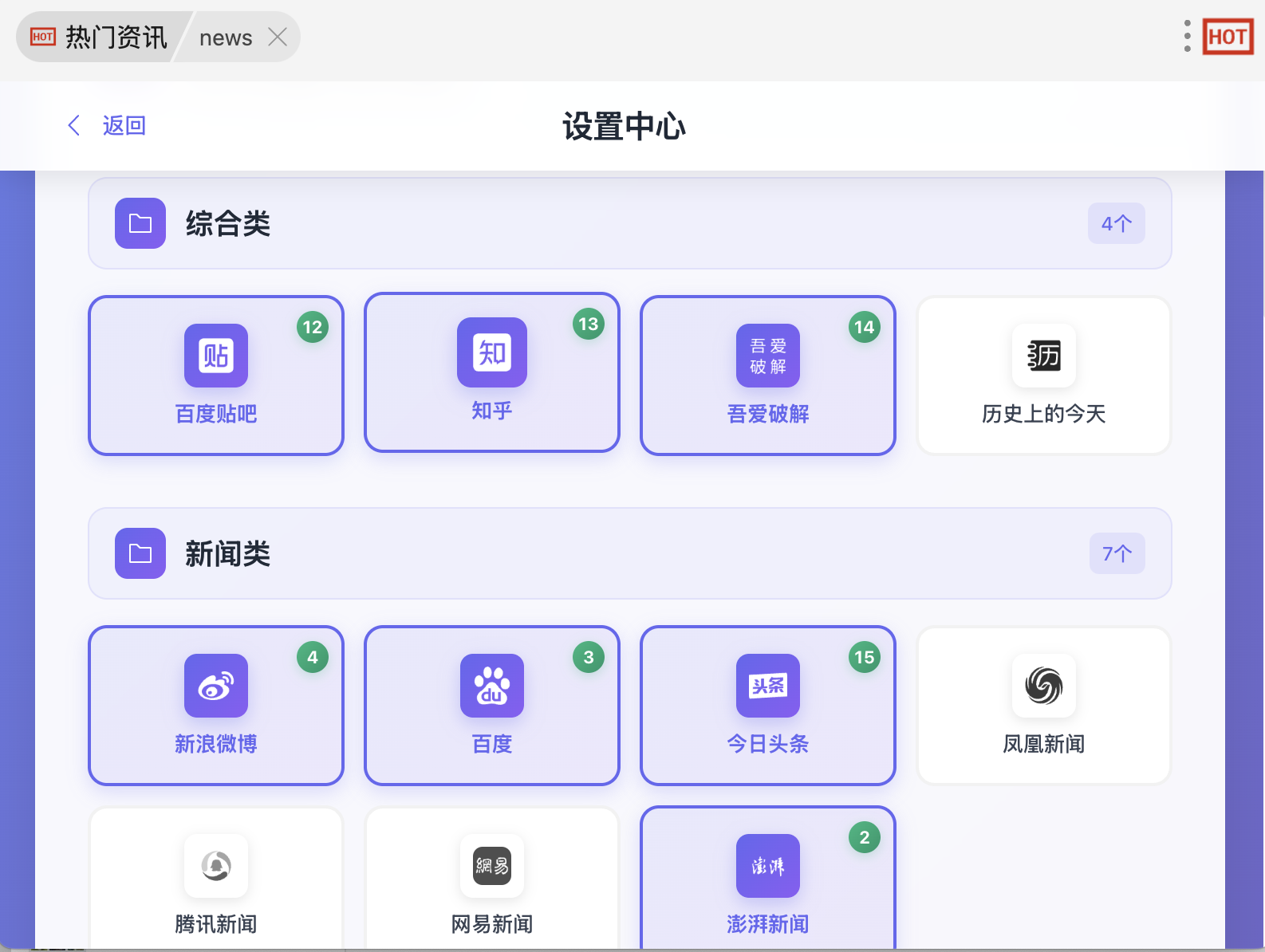Image resolution: width=1265 pixels, height=952 pixels.
Task: Click the 7个 count badge in 新闻类
Action: click(x=1117, y=553)
